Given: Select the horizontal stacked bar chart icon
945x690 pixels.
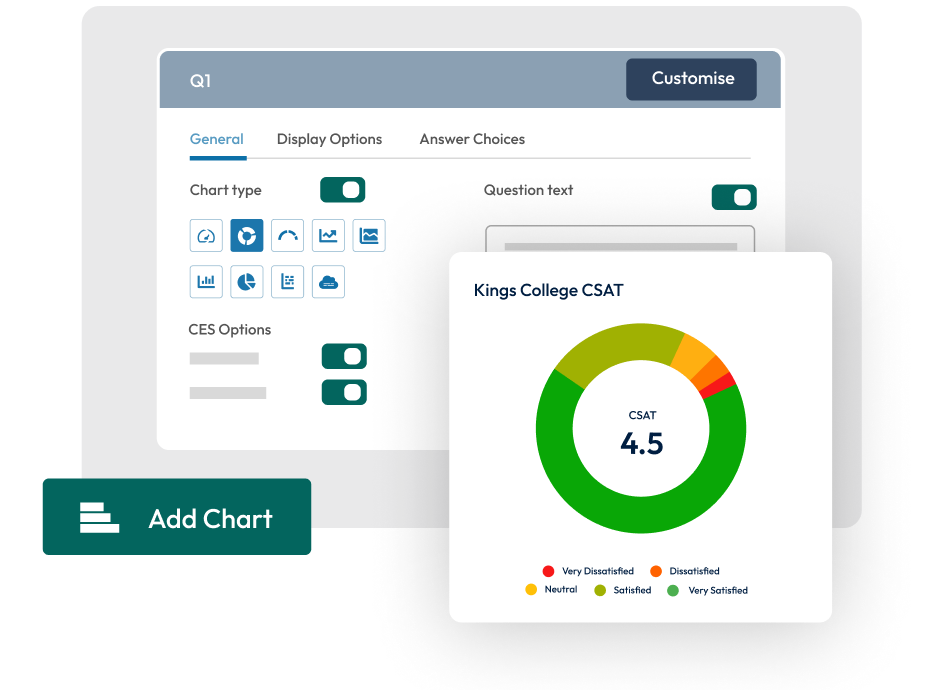Looking at the screenshot, I should pyautogui.click(x=288, y=282).
